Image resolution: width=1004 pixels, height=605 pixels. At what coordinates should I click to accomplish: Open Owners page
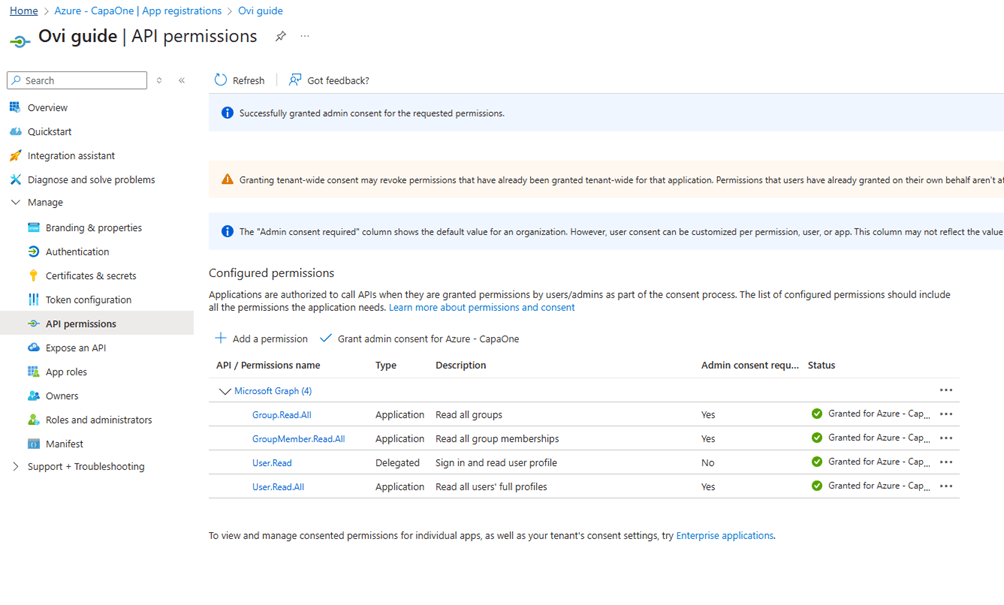coord(61,396)
